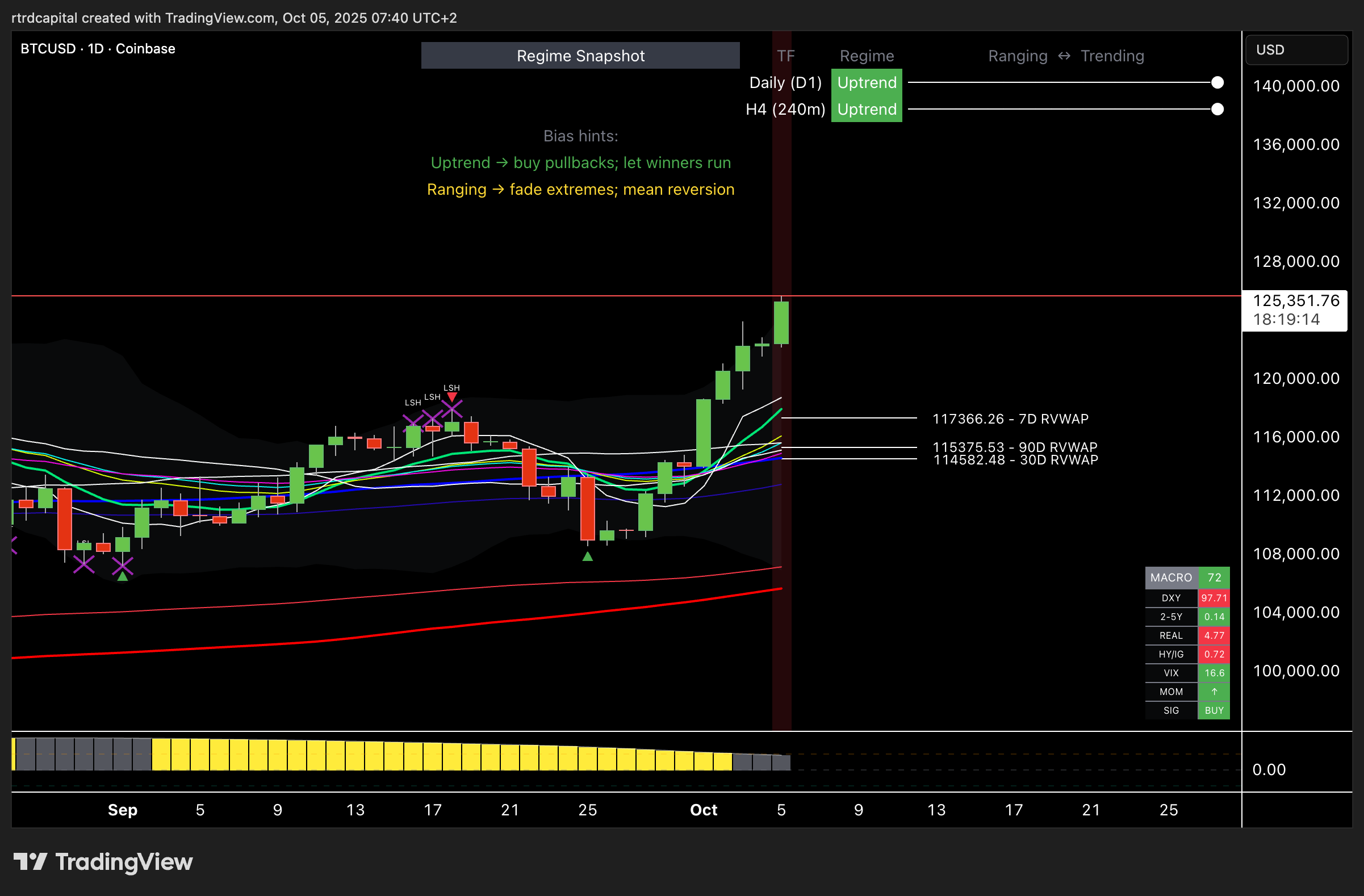Image resolution: width=1364 pixels, height=896 pixels.
Task: Click the H4 (240m) Uptrend regime cell
Action: click(x=867, y=110)
